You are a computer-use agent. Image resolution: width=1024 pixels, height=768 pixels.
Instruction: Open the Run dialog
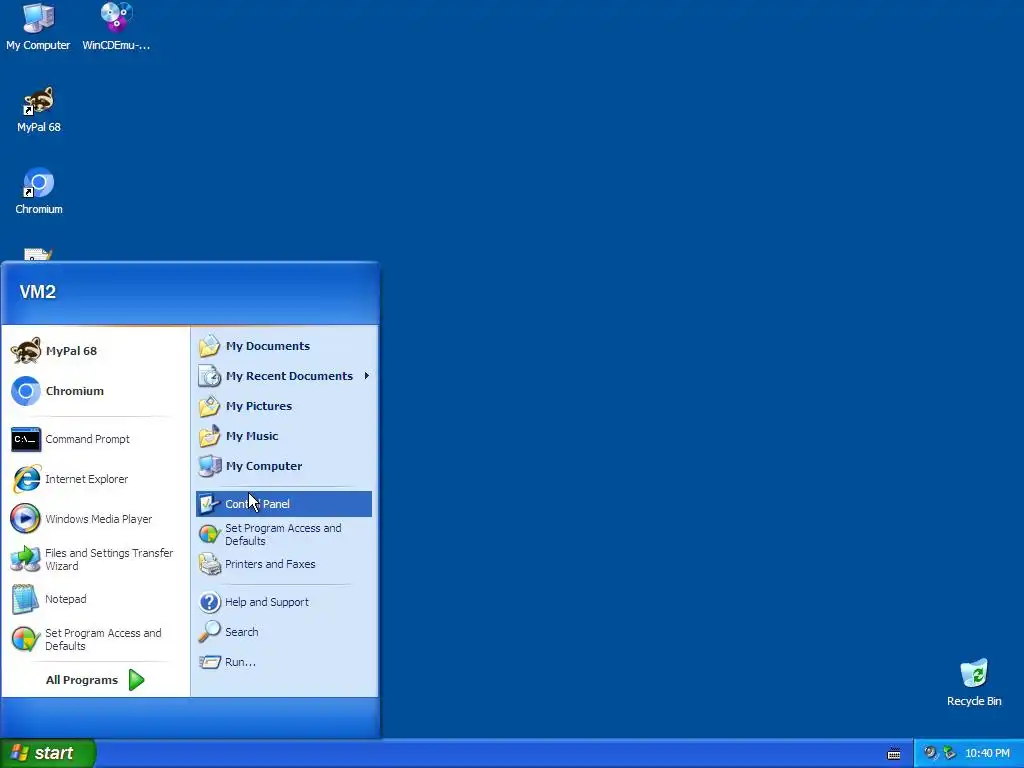coord(283,662)
